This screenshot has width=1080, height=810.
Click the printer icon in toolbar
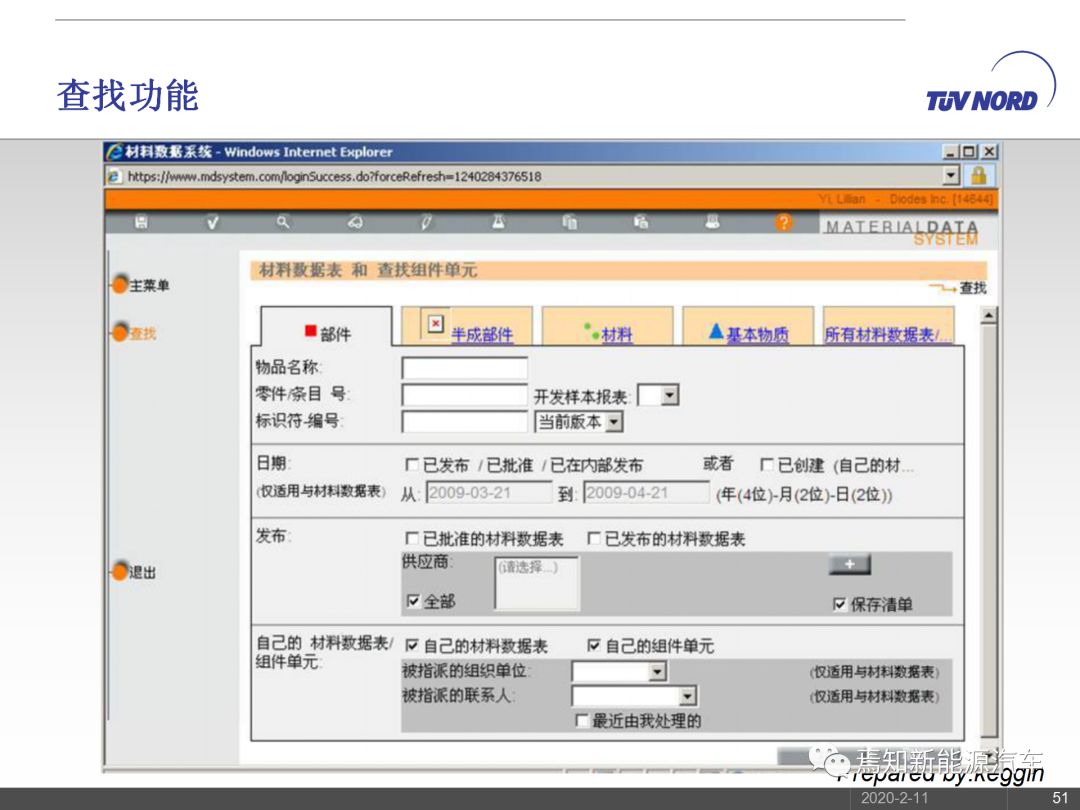tap(712, 223)
